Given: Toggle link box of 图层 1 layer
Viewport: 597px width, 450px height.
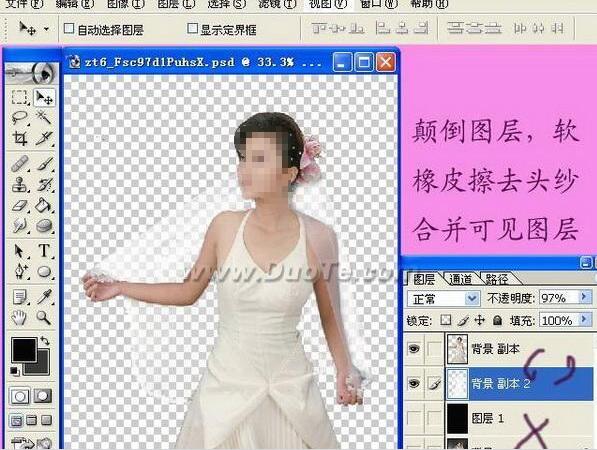Looking at the screenshot, I should tap(434, 418).
